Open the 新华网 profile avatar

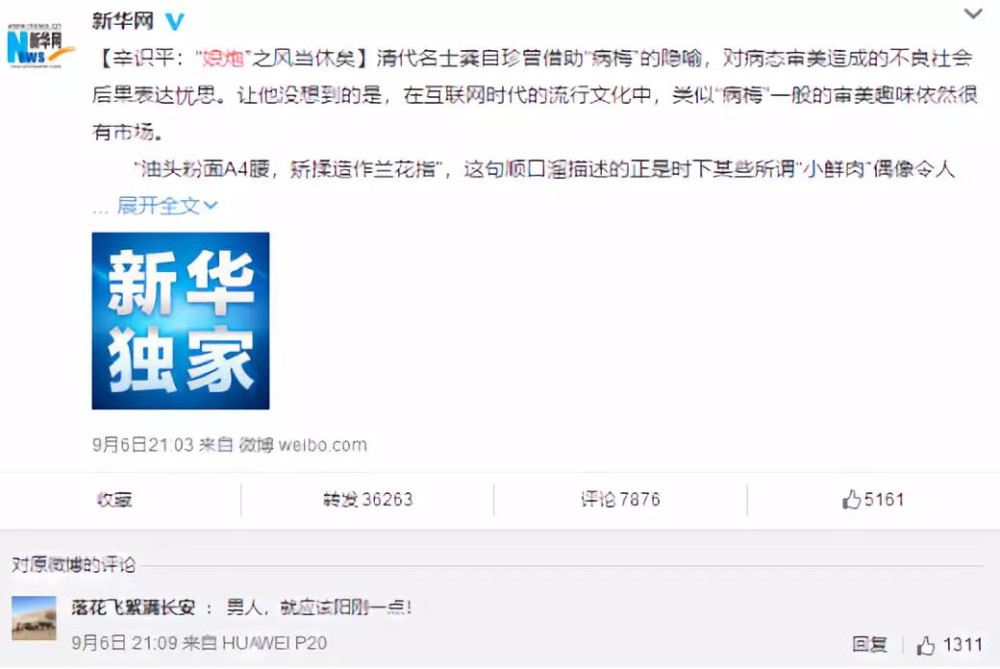(40, 46)
